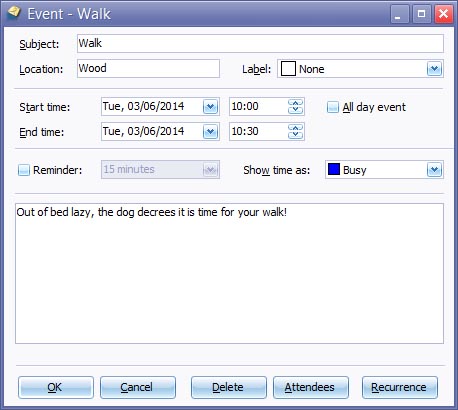Open the Recurrence settings
This screenshot has height=410, width=458.
click(x=400, y=387)
